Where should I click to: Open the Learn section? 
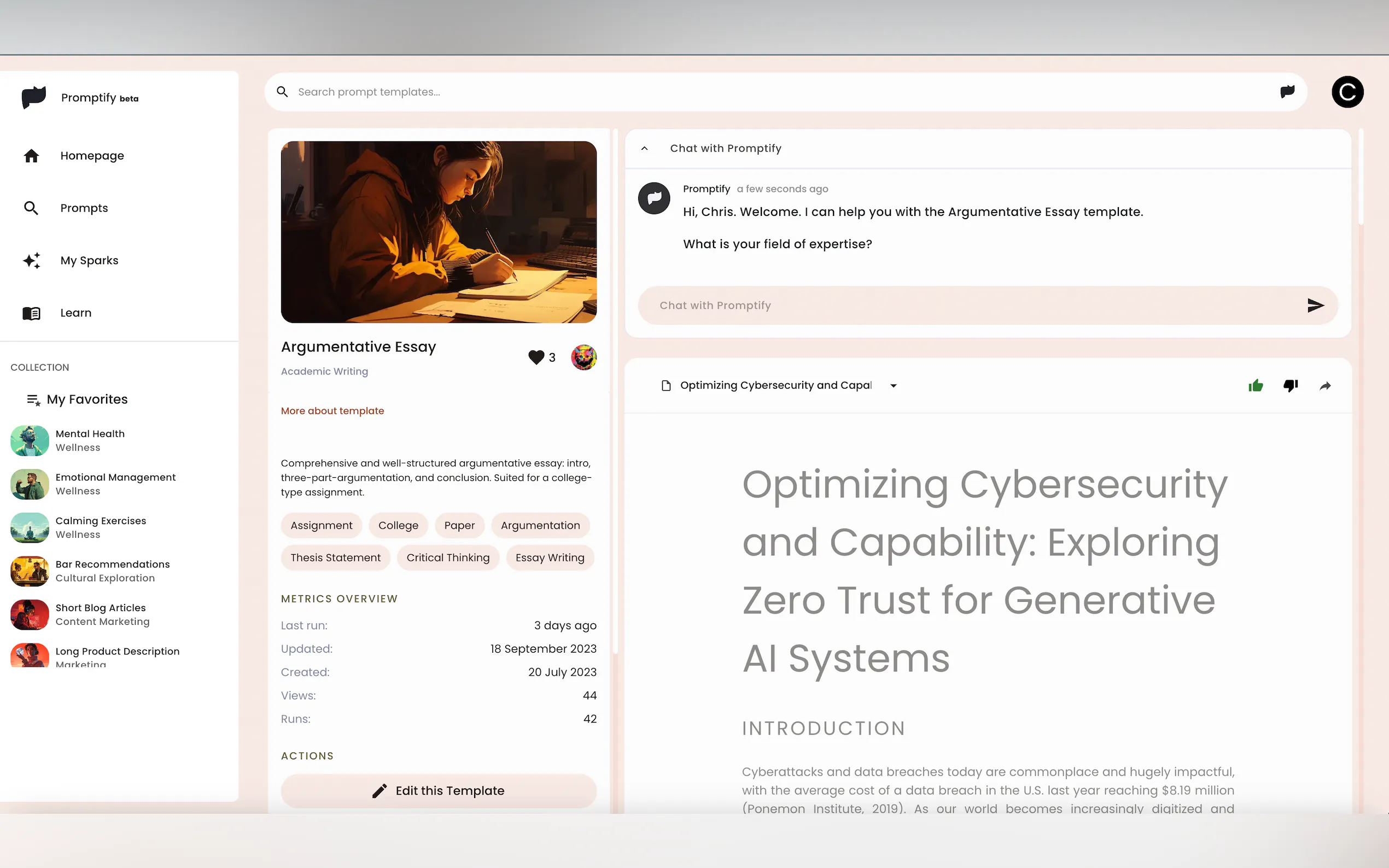75,312
